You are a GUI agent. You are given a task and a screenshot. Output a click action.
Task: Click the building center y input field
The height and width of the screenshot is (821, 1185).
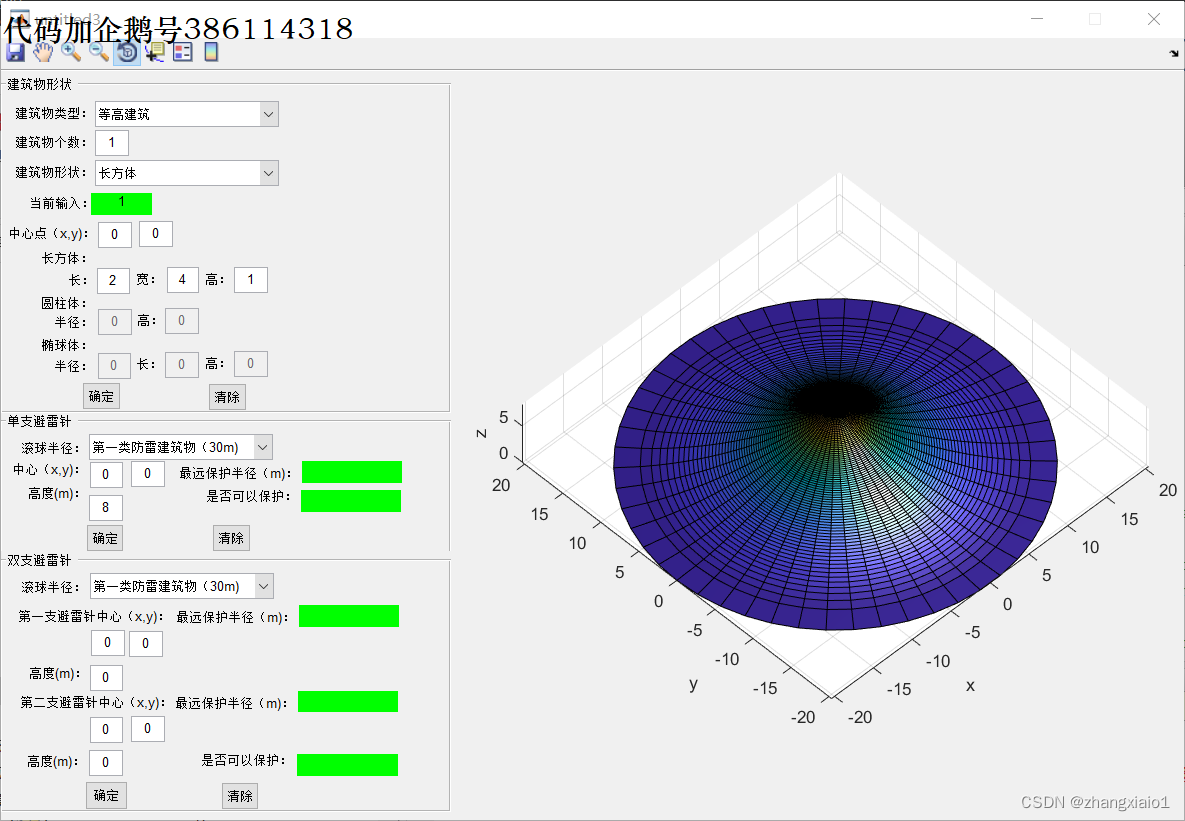pyautogui.click(x=156, y=234)
